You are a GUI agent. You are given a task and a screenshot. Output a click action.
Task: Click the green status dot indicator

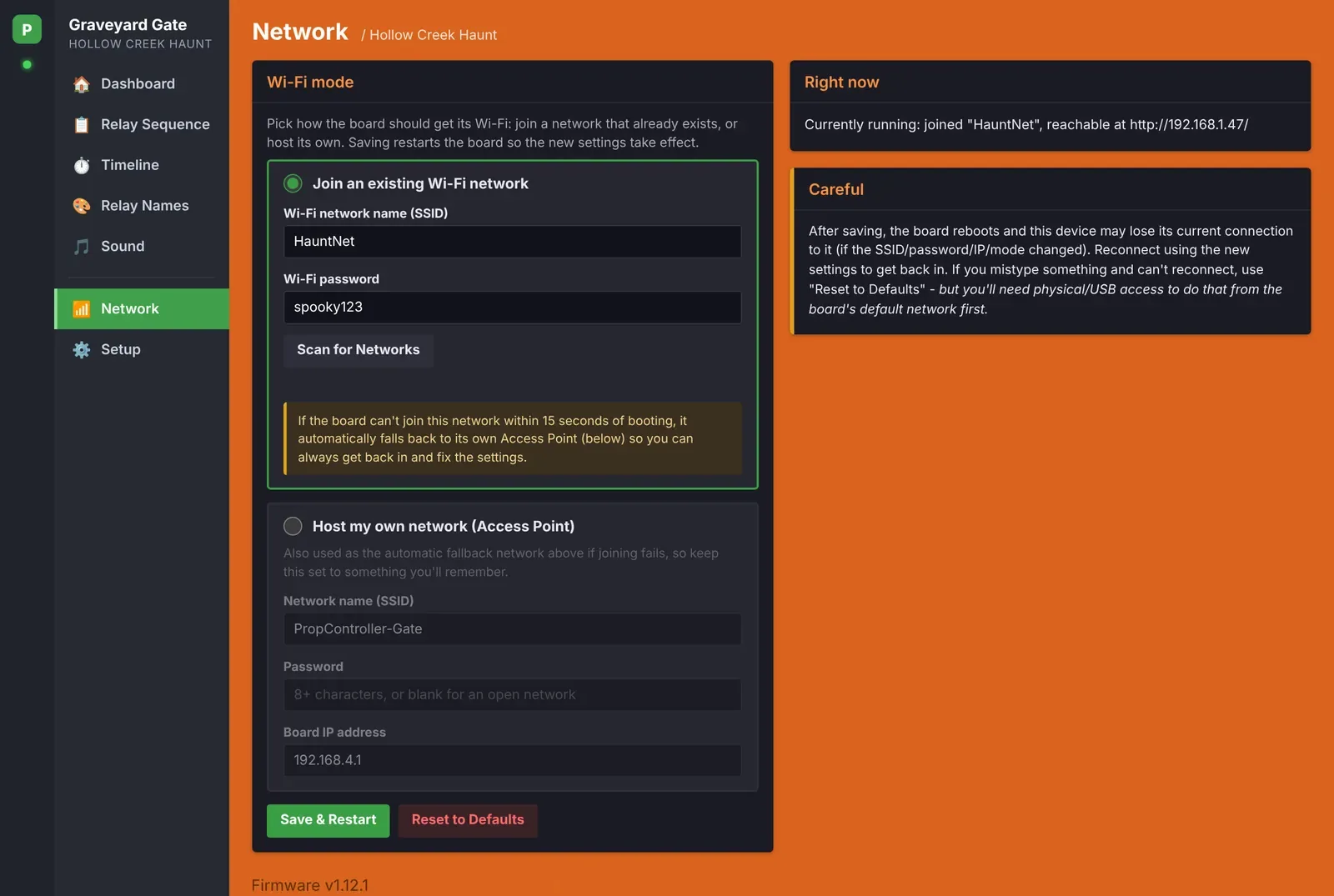(x=27, y=64)
